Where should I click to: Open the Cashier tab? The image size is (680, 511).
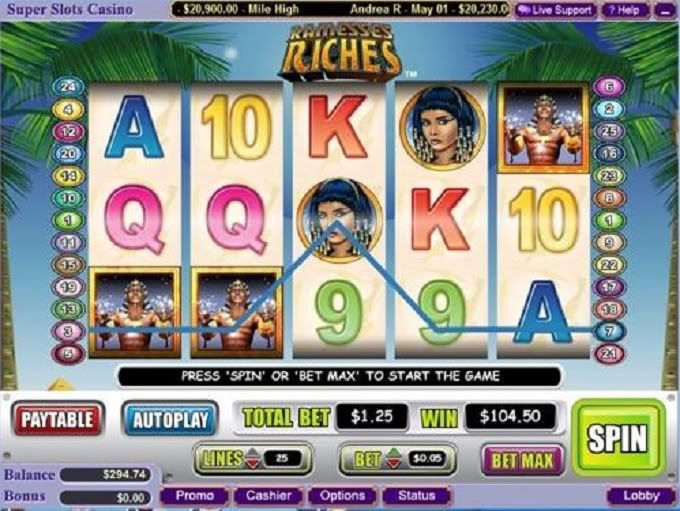(268, 496)
